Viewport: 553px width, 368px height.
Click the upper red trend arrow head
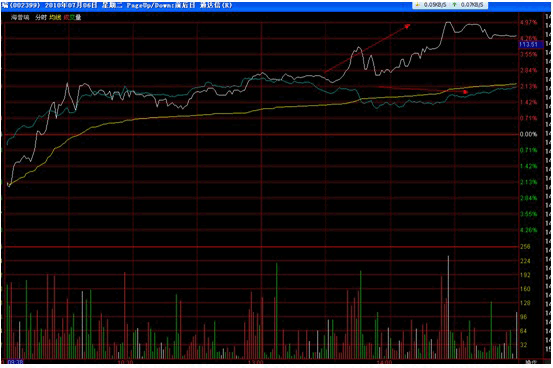(x=407, y=26)
